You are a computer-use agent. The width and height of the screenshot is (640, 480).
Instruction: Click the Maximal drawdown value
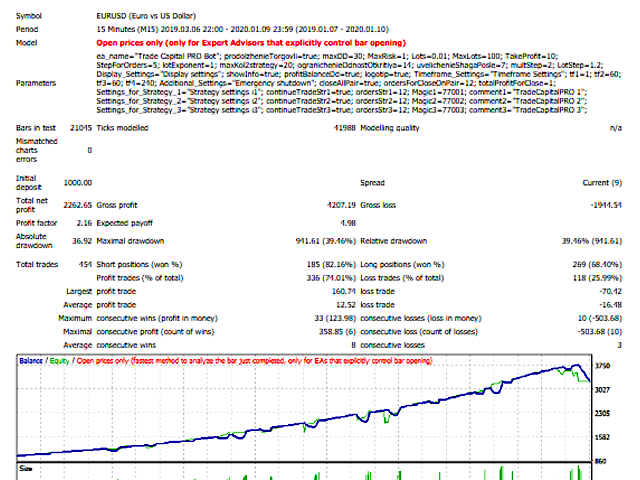326,241
